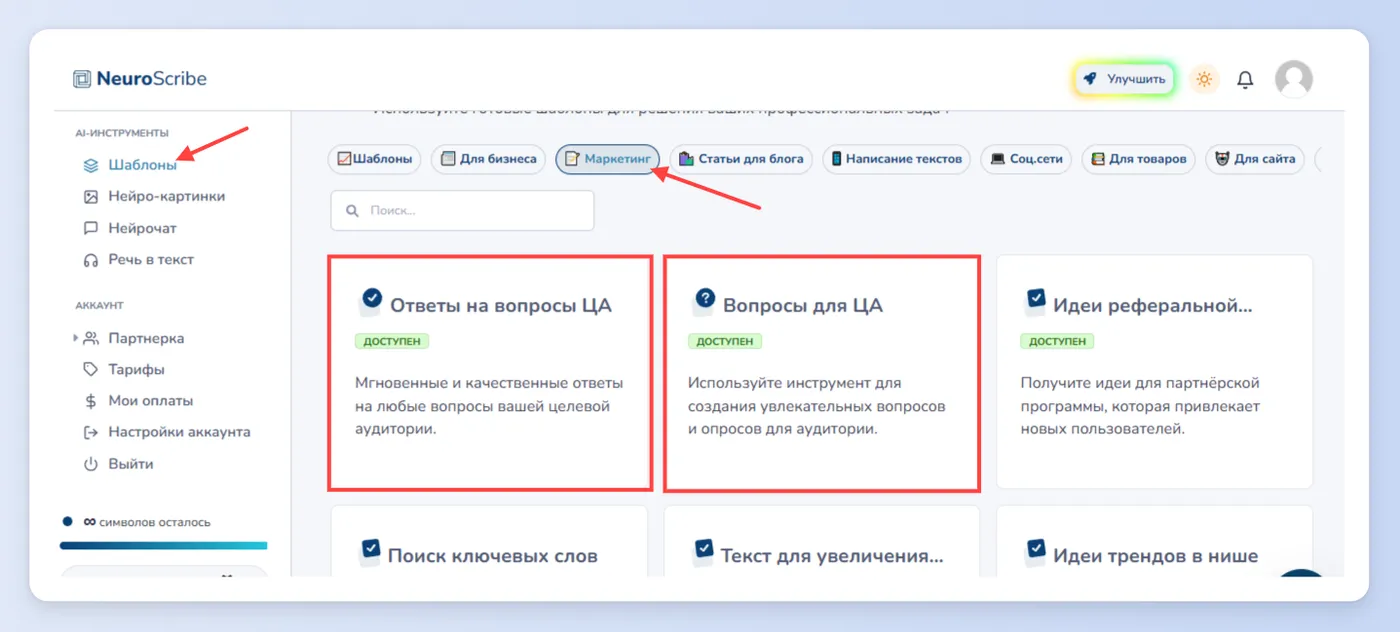Click the Нейро-картинки image icon
1400x632 pixels.
pos(91,197)
